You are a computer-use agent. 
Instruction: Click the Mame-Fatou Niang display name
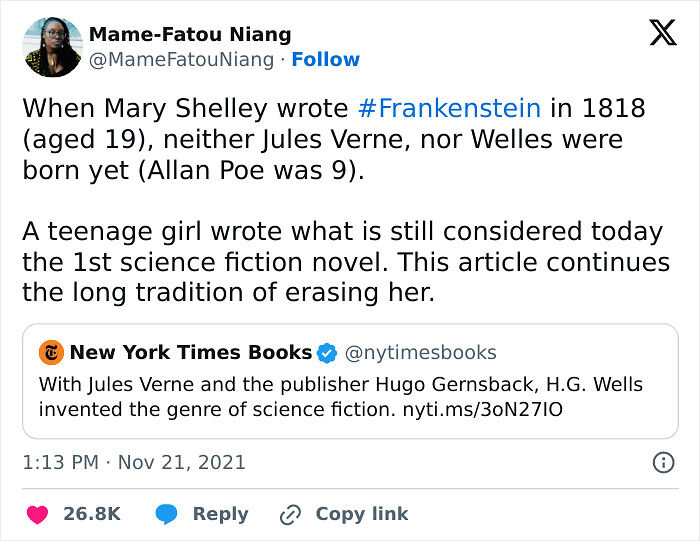190,34
